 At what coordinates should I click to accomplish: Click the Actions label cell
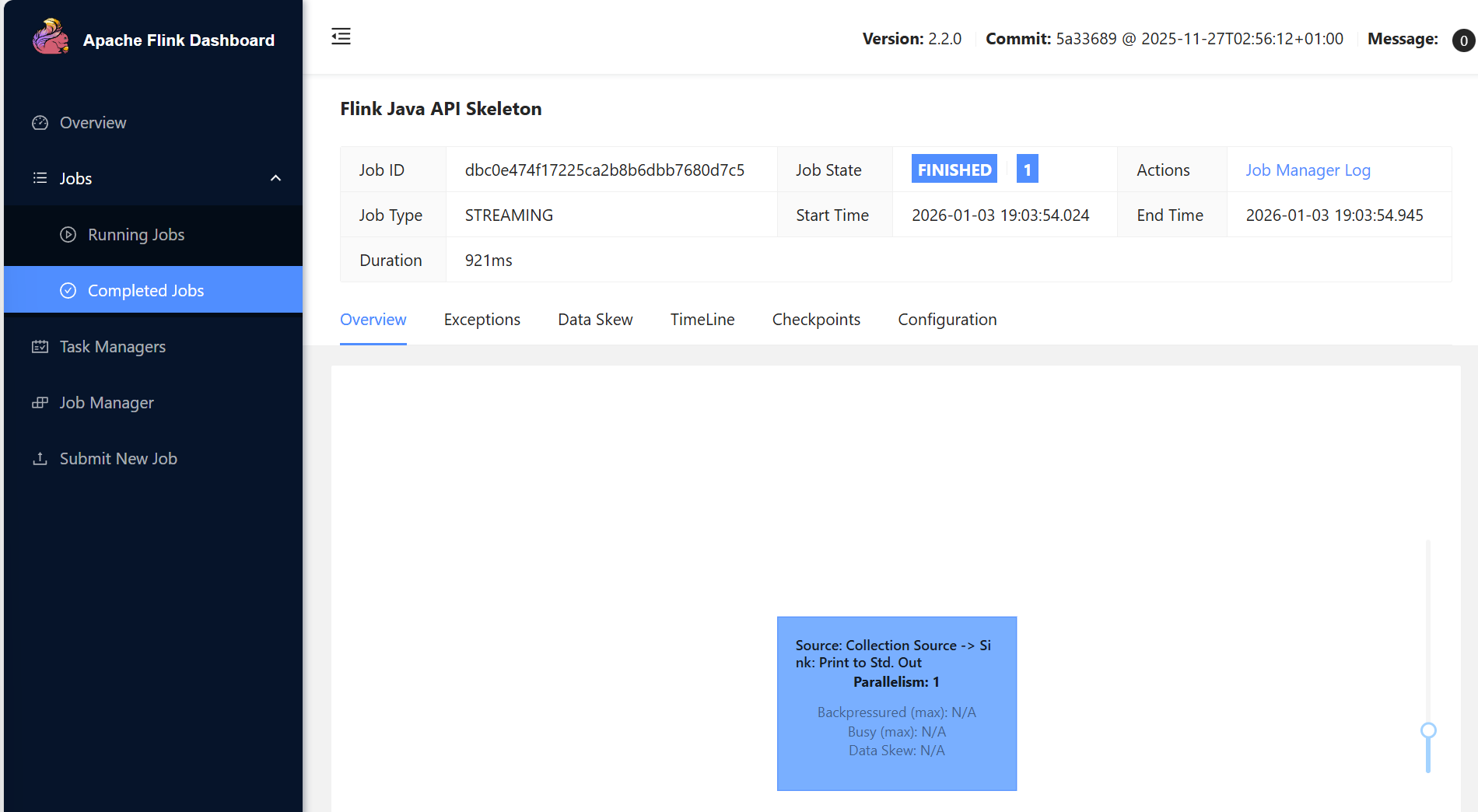pyautogui.click(x=1172, y=170)
